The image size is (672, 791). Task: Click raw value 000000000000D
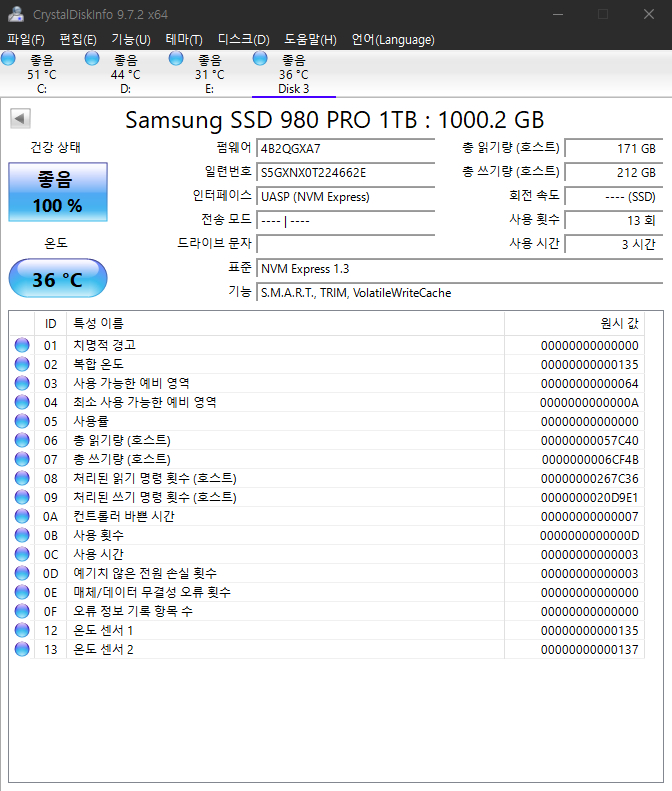point(589,536)
